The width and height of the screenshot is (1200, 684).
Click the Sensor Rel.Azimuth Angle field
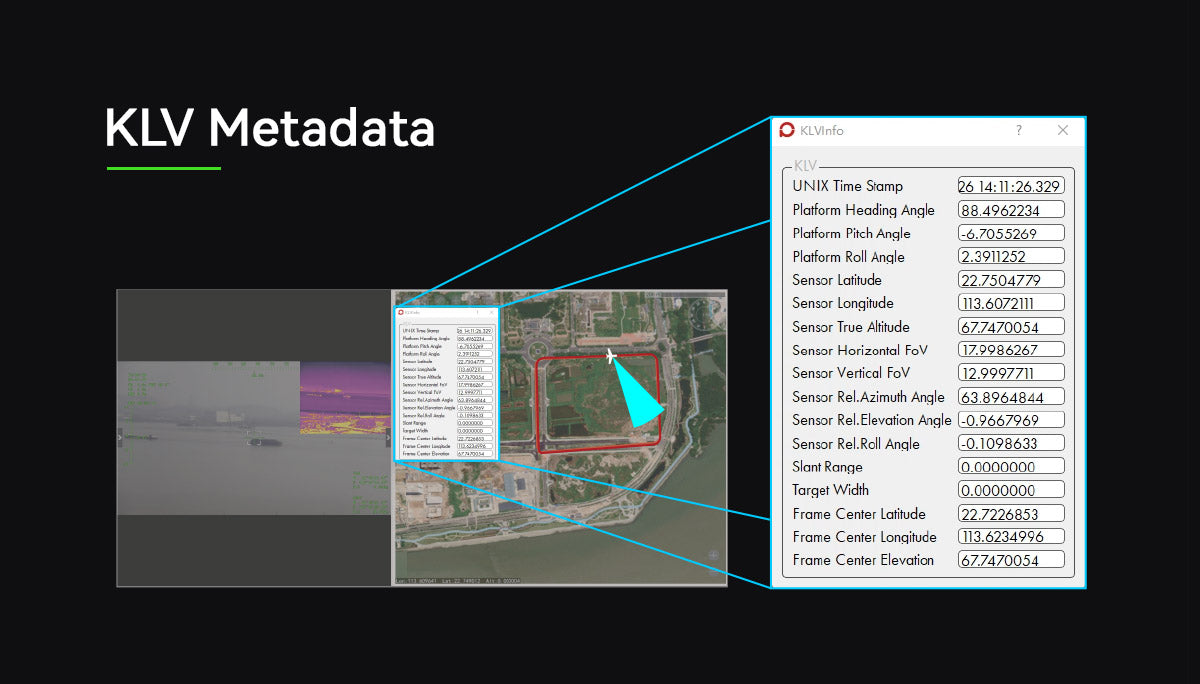click(1011, 396)
